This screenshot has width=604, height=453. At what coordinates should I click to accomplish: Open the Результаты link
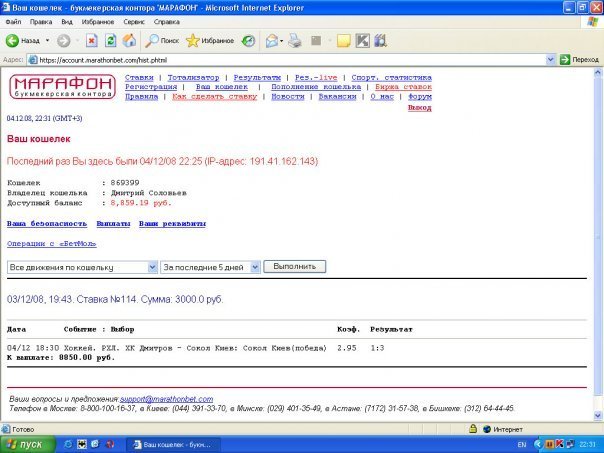pyautogui.click(x=257, y=77)
